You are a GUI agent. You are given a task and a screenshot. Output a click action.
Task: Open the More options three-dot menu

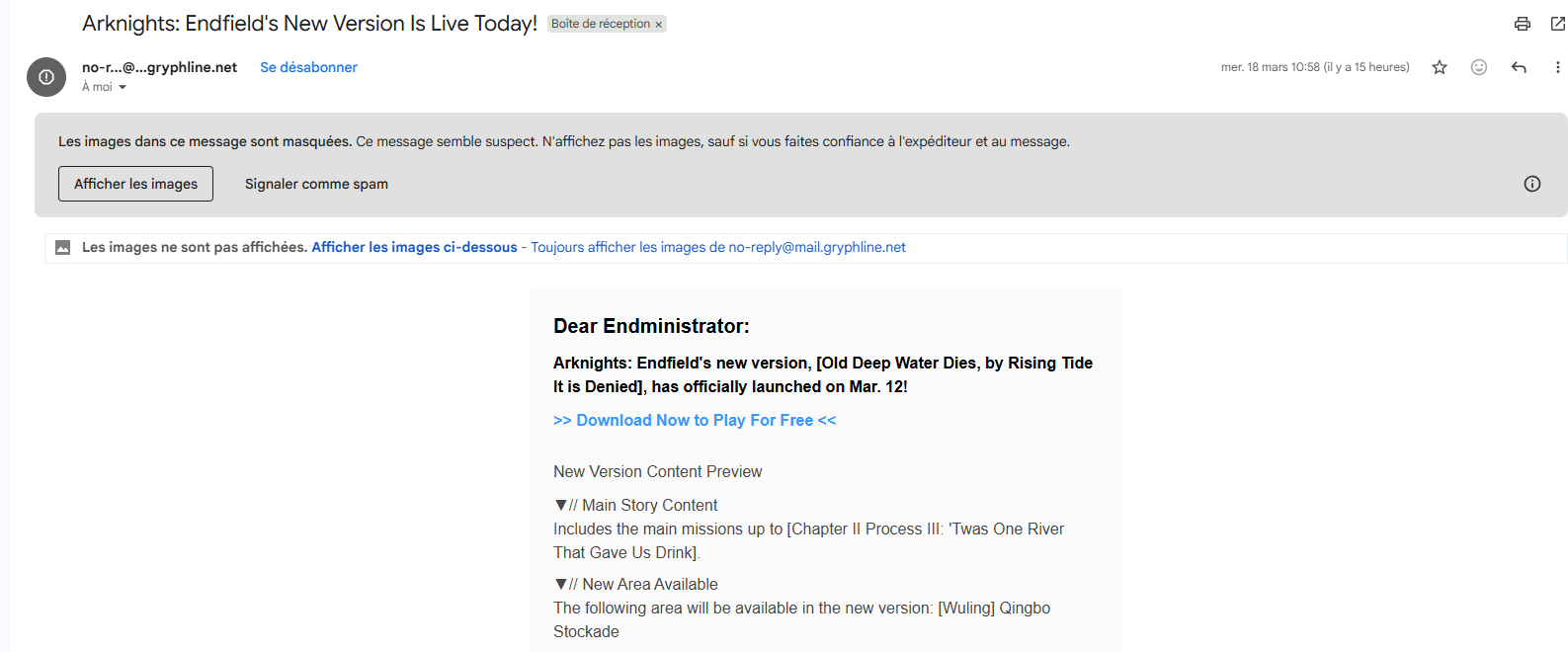(x=1557, y=67)
